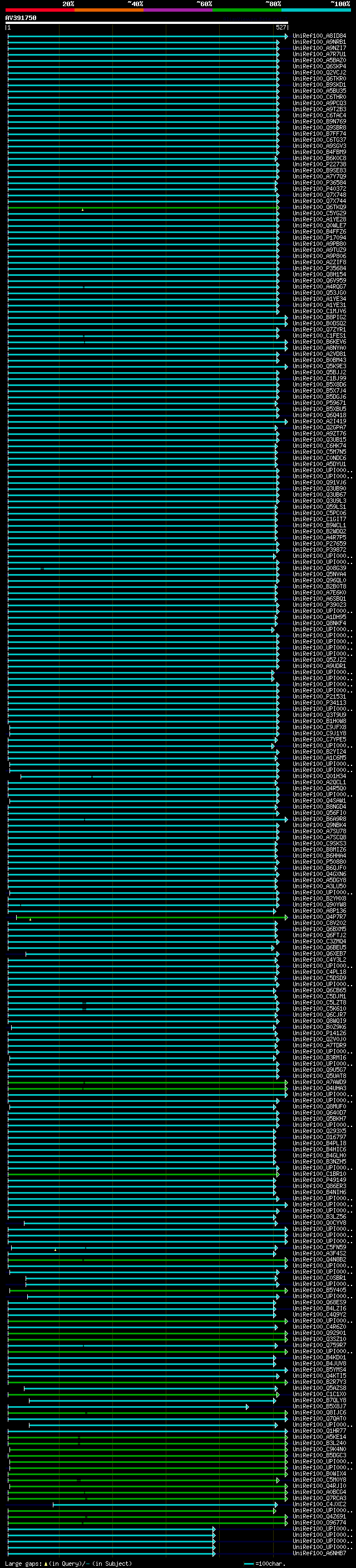Select the AV391750 query label
356x1568 pixels.
[x=21, y=18]
